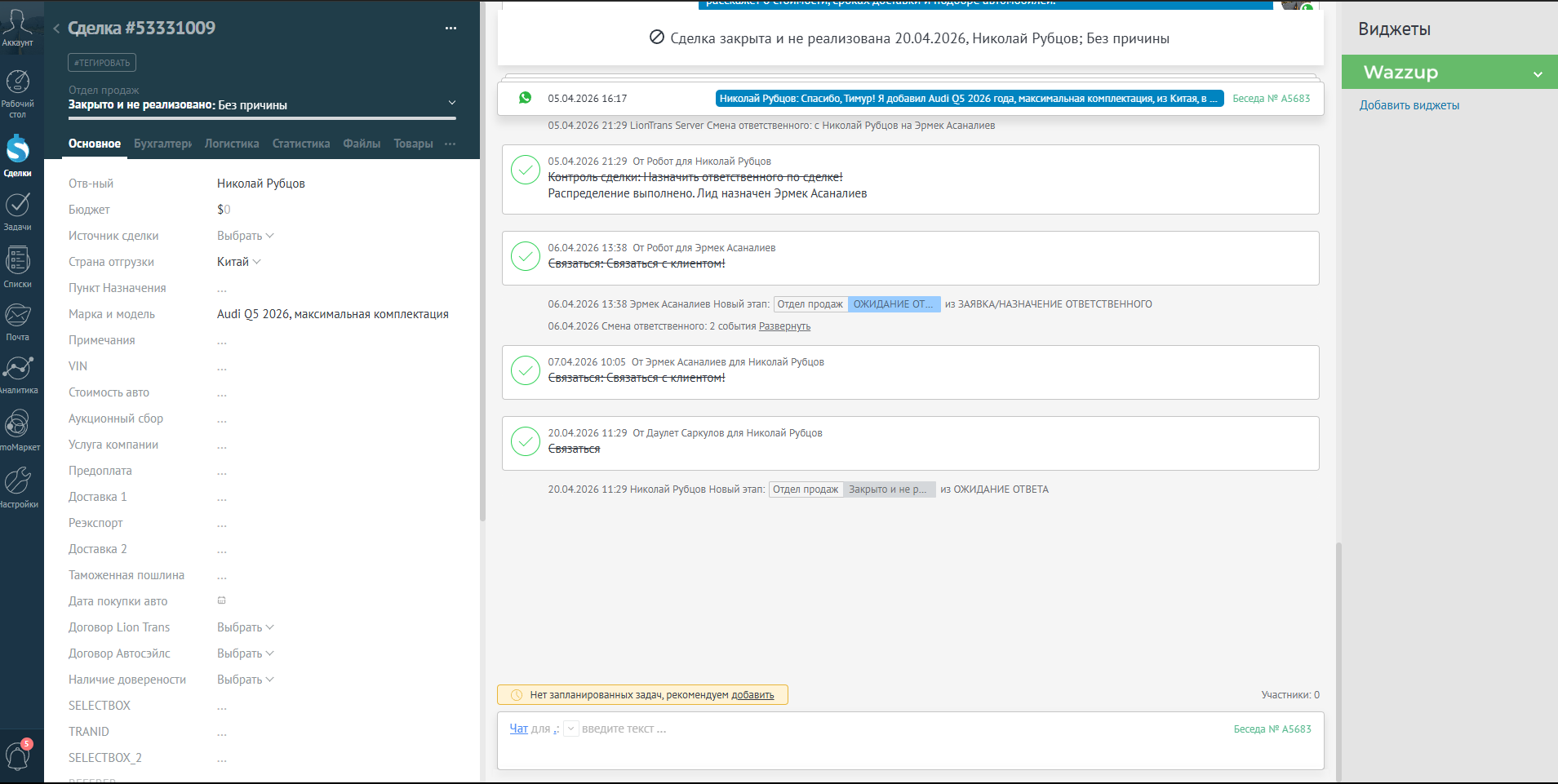Click Отв-ный value Николай Рубцов
1558x784 pixels.
coord(261,184)
